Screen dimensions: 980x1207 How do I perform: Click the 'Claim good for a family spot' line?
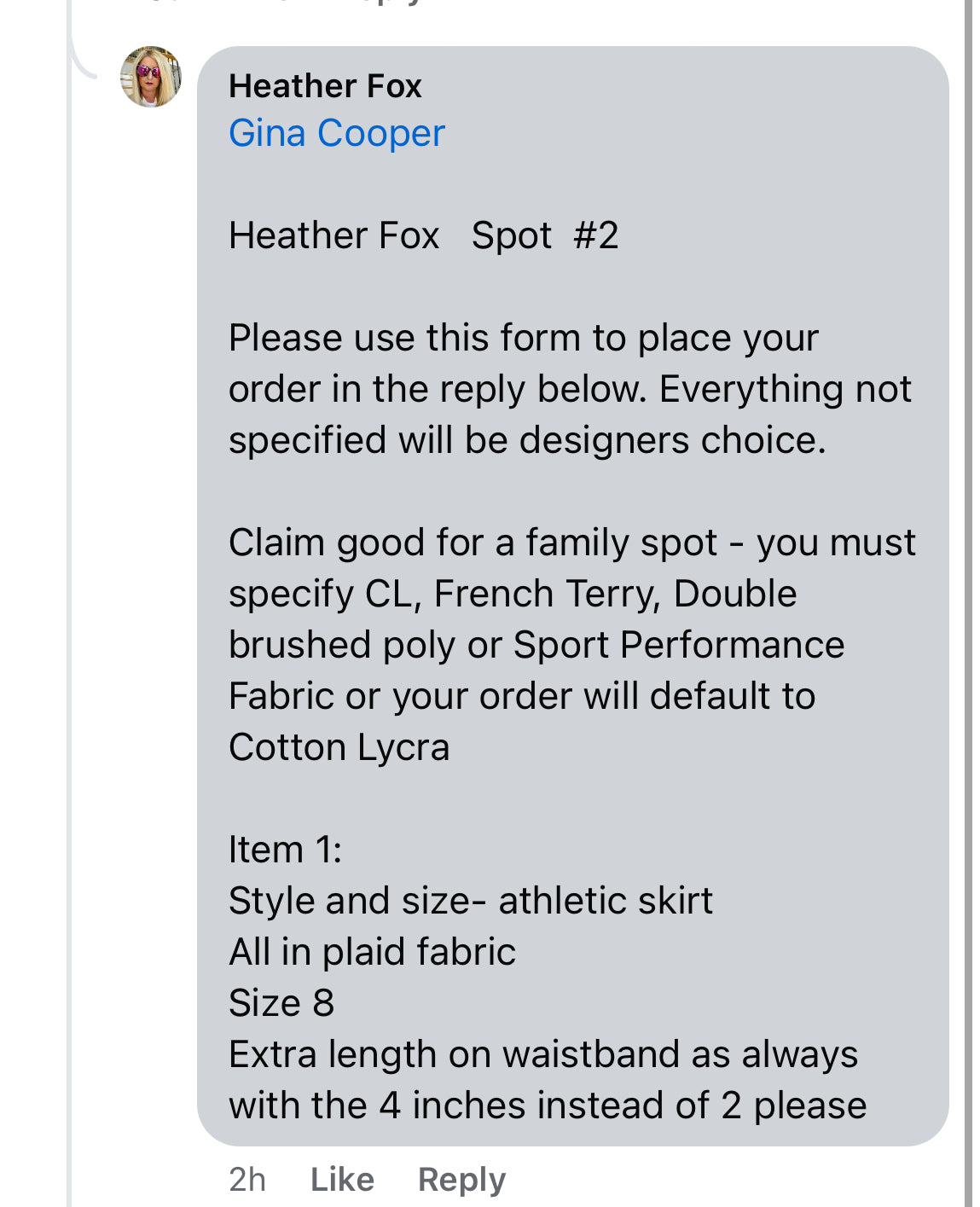[572, 543]
